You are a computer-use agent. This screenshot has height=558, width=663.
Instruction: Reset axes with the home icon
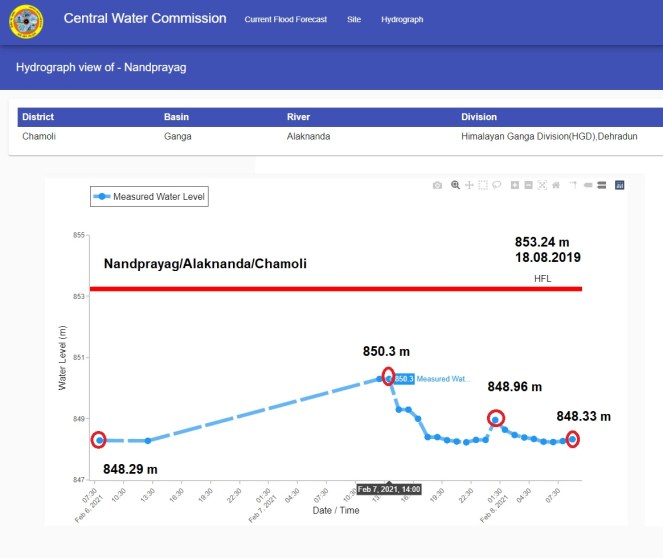[x=556, y=185]
